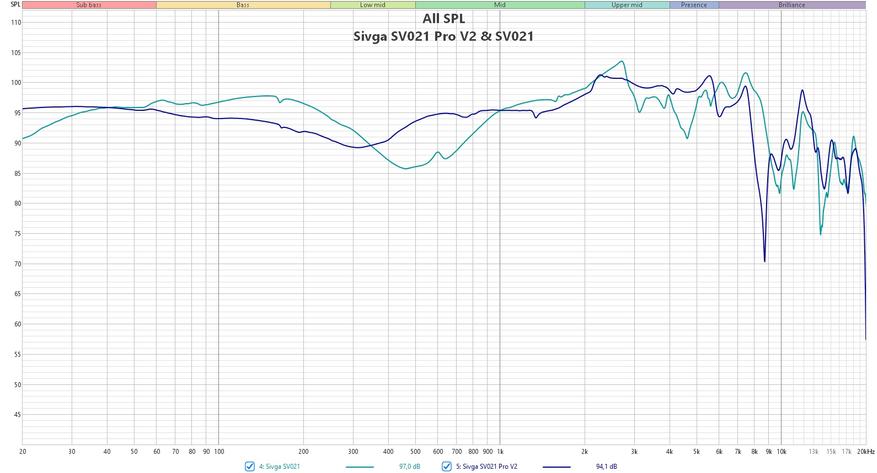The height and width of the screenshot is (473, 877).
Task: Click the 45 dB vertical axis label
Action: pyautogui.click(x=17, y=415)
